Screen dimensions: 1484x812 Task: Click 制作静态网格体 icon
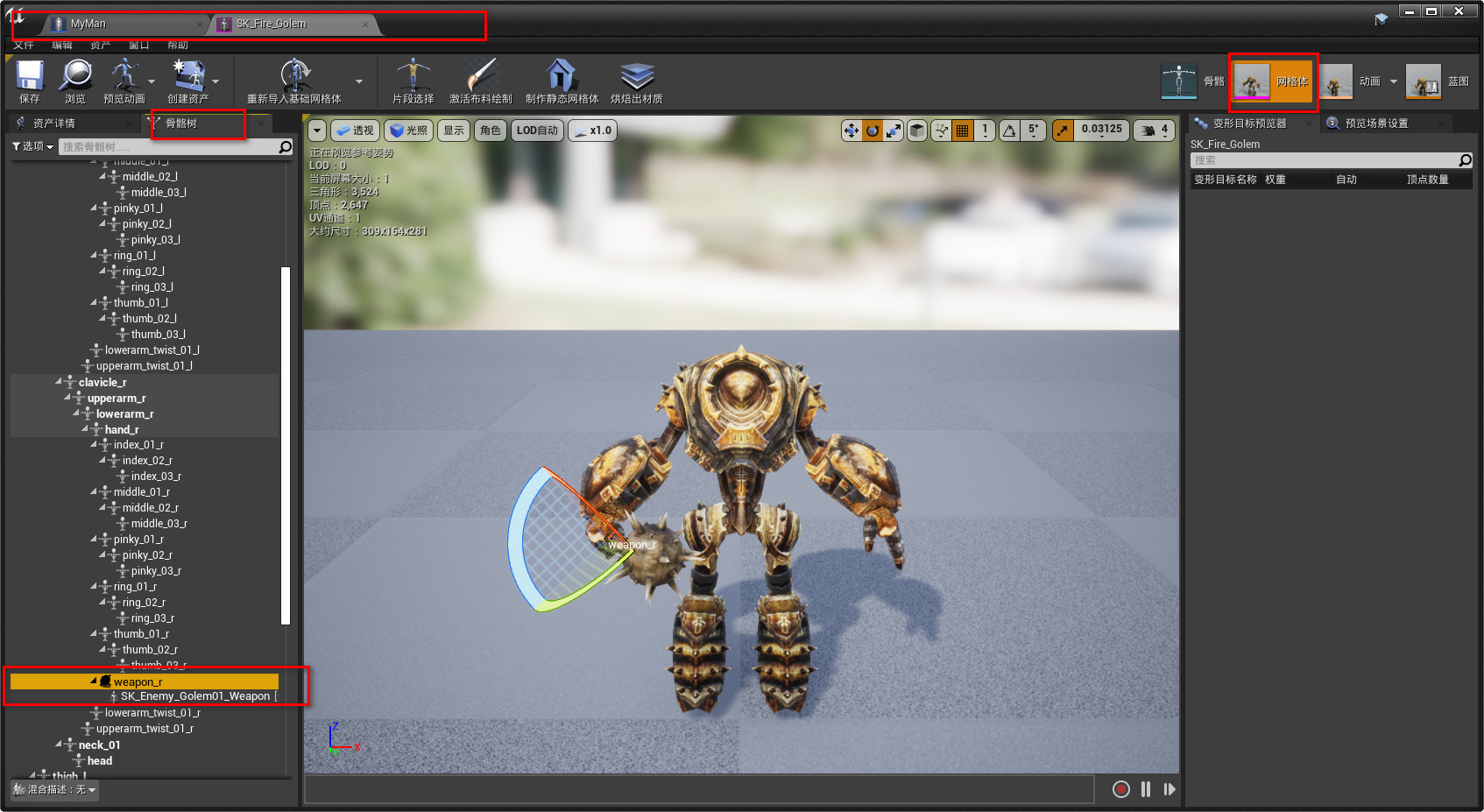560,81
